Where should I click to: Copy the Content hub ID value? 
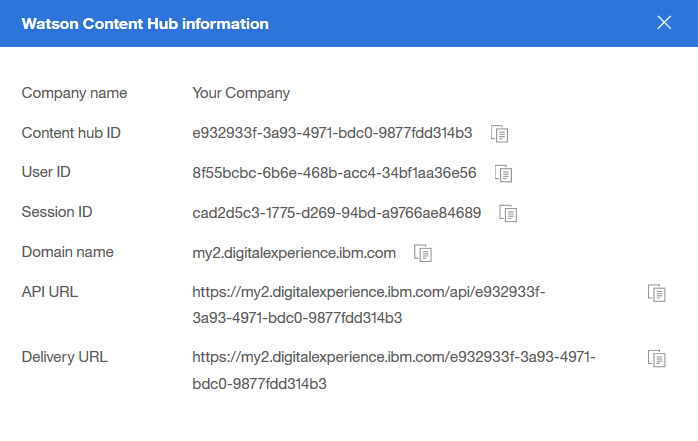(499, 134)
